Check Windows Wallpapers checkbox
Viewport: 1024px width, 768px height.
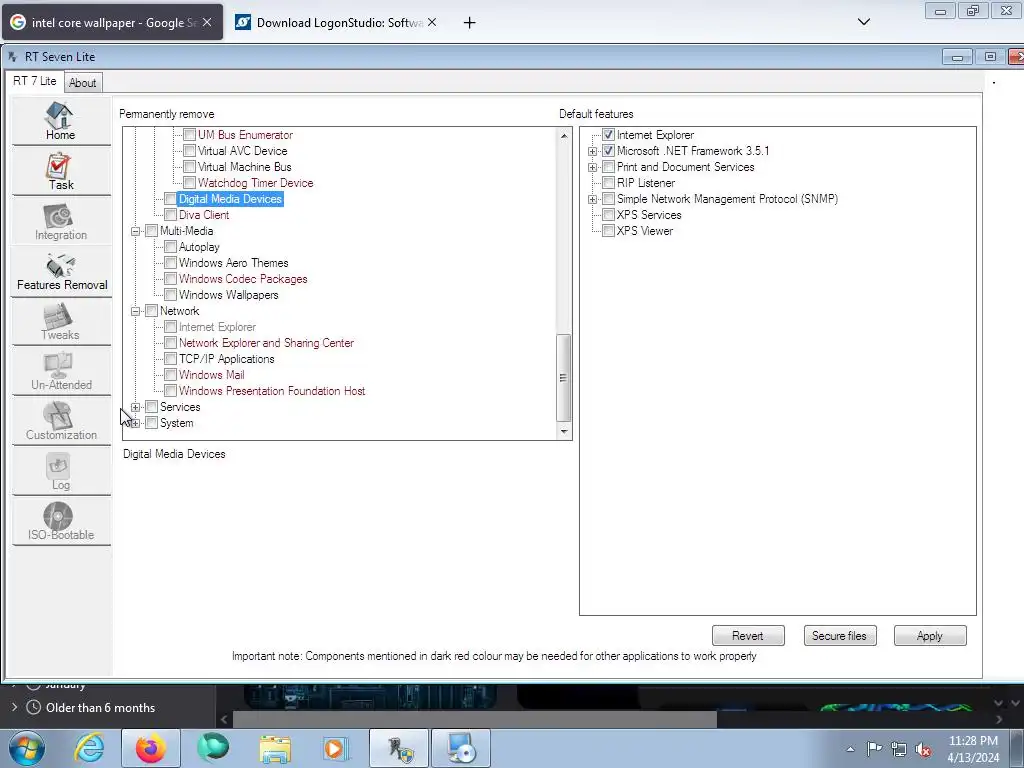click(170, 295)
